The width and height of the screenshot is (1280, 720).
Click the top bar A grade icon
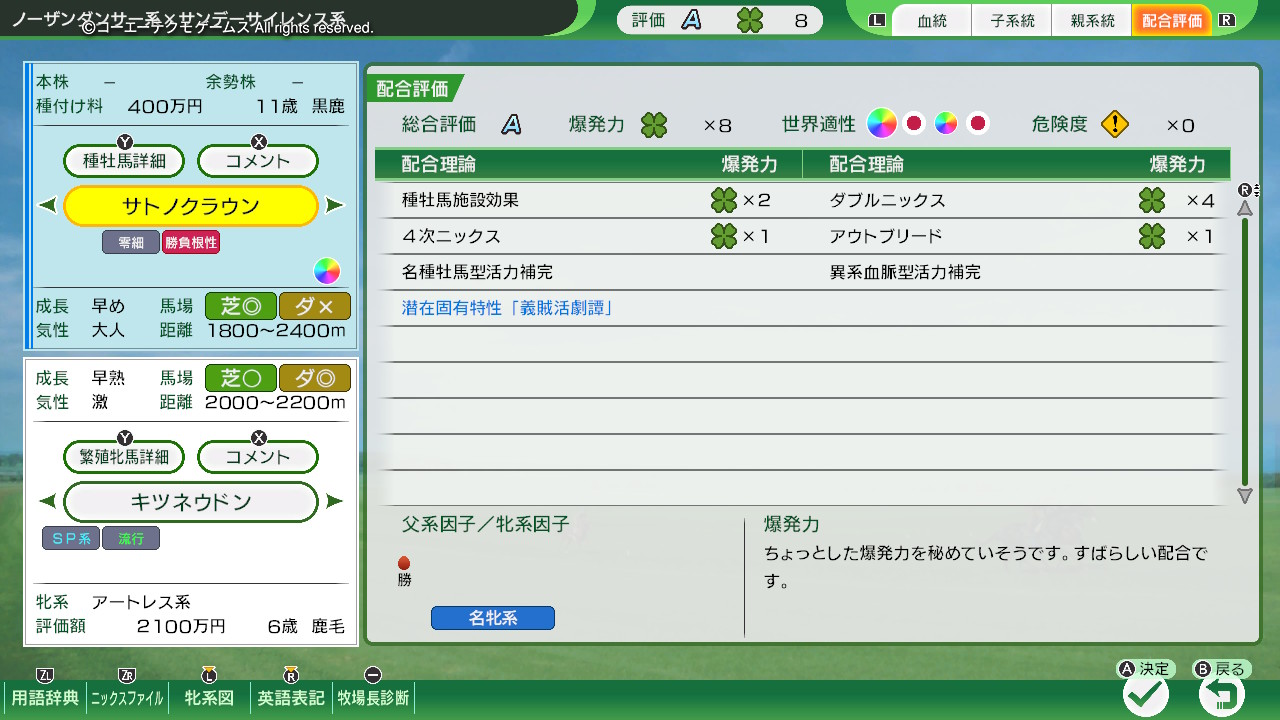click(691, 20)
